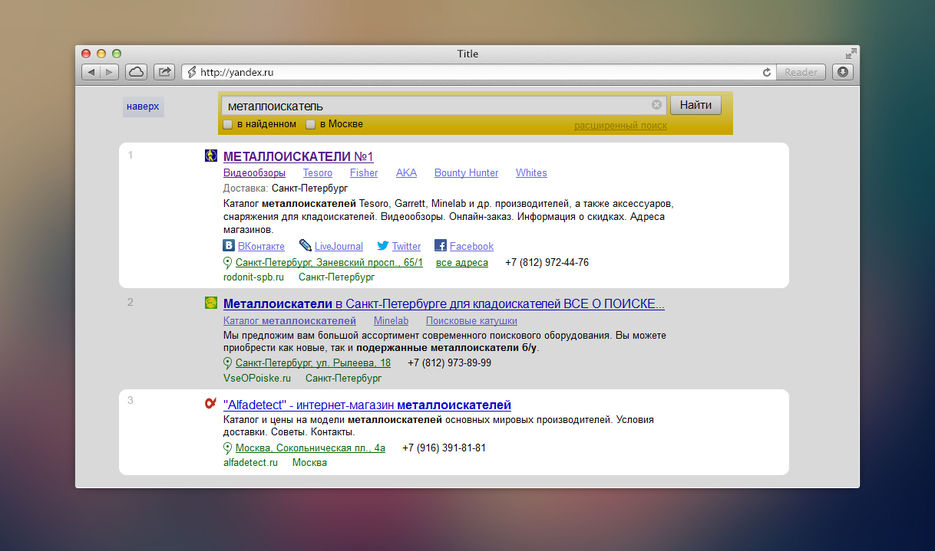Click the map pin next to Сокольническая пл. address

[227, 448]
